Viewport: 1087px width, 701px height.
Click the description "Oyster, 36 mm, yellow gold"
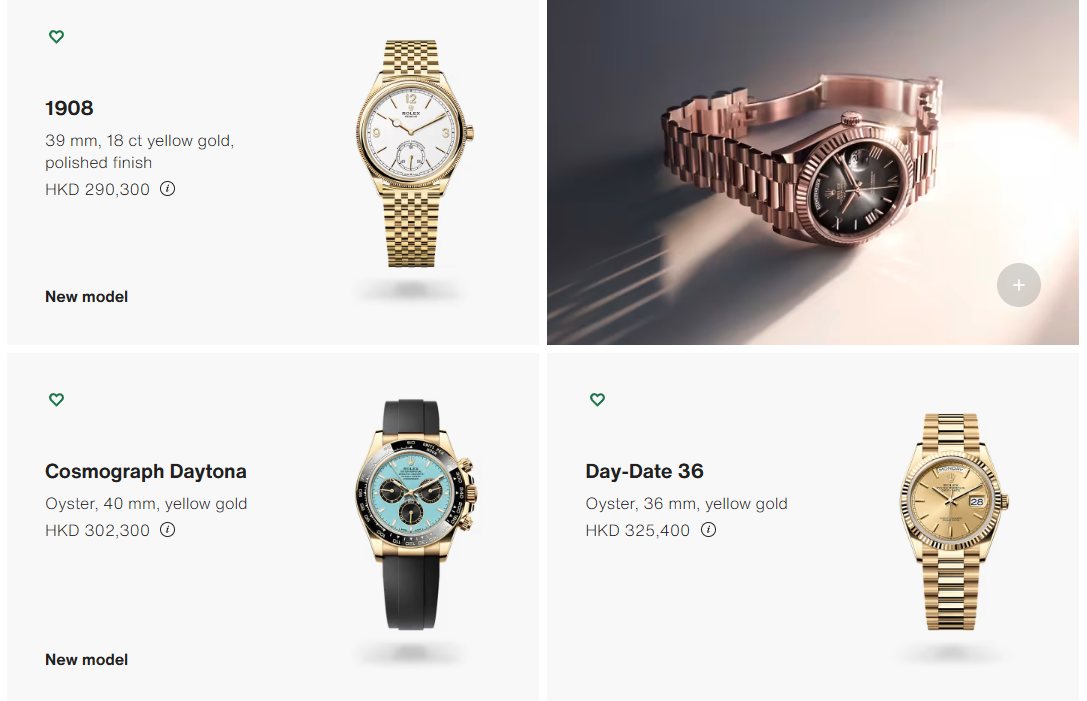(x=686, y=504)
